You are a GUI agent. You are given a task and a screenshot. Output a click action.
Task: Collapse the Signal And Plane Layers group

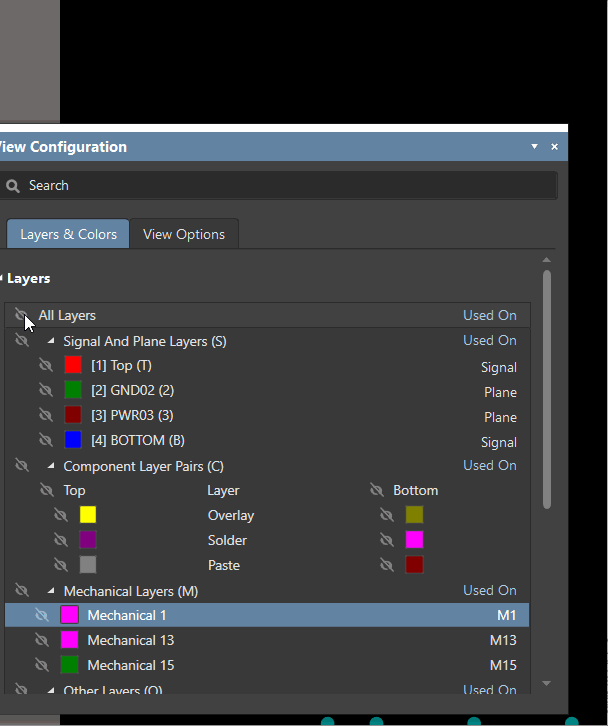51,341
